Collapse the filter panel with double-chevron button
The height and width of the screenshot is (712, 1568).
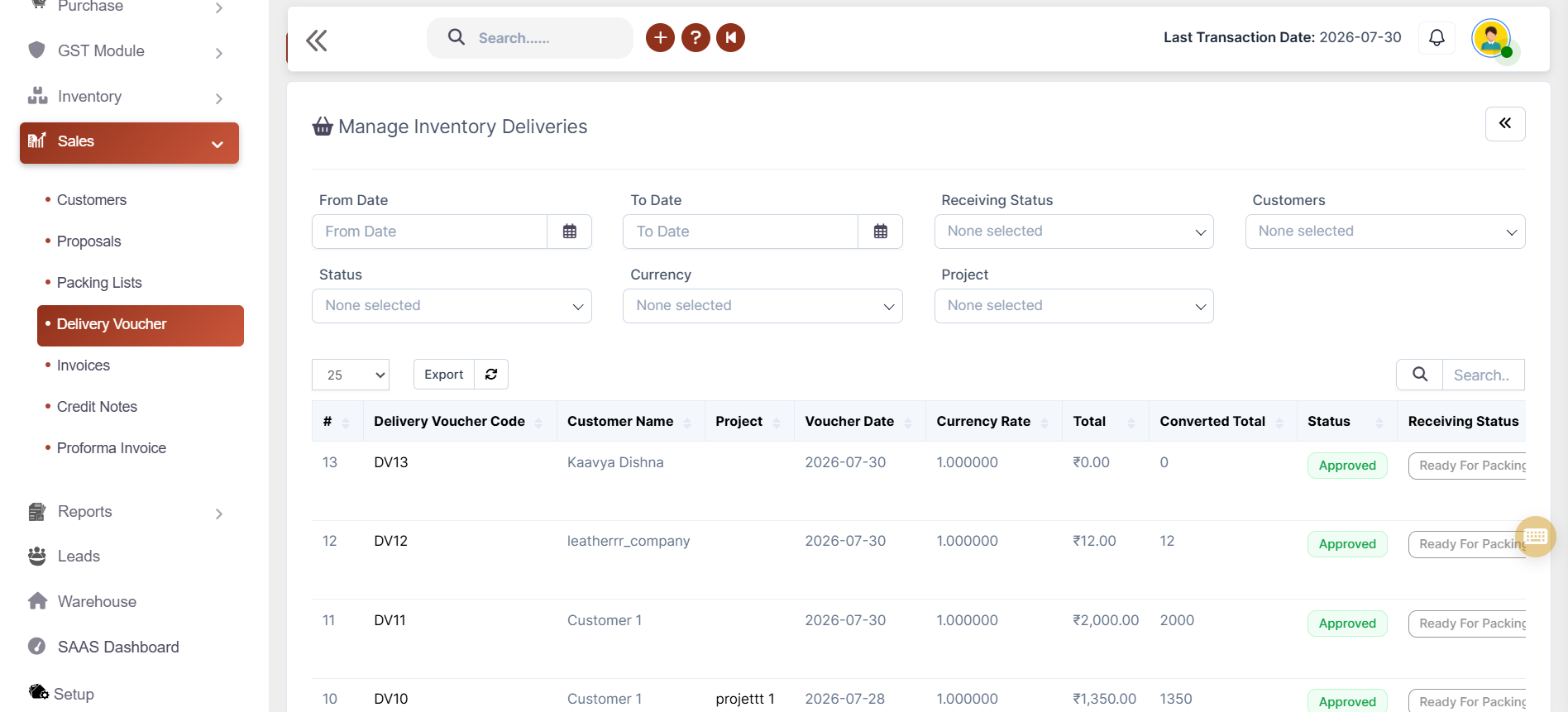[x=1505, y=124]
